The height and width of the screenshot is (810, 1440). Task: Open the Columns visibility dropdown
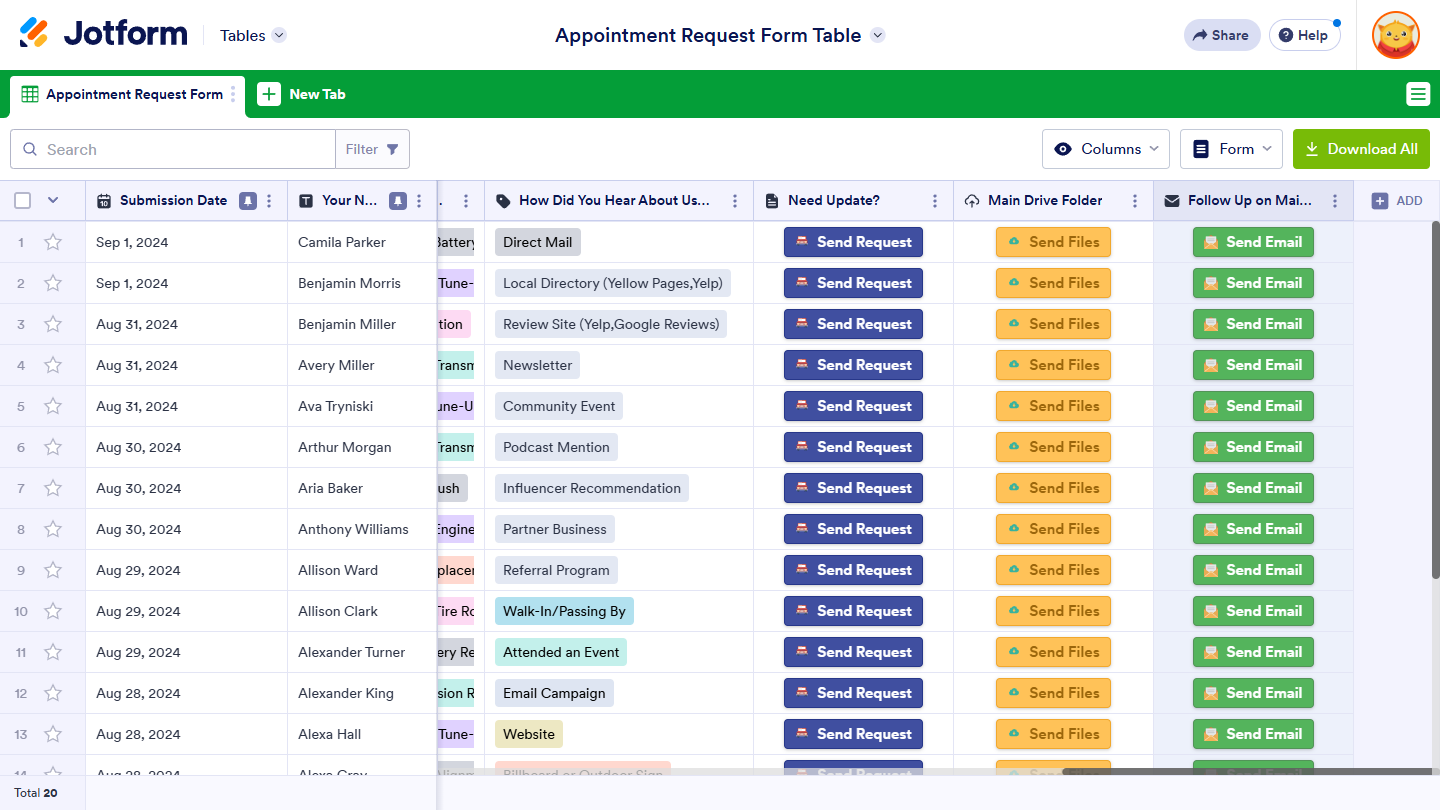point(1106,149)
